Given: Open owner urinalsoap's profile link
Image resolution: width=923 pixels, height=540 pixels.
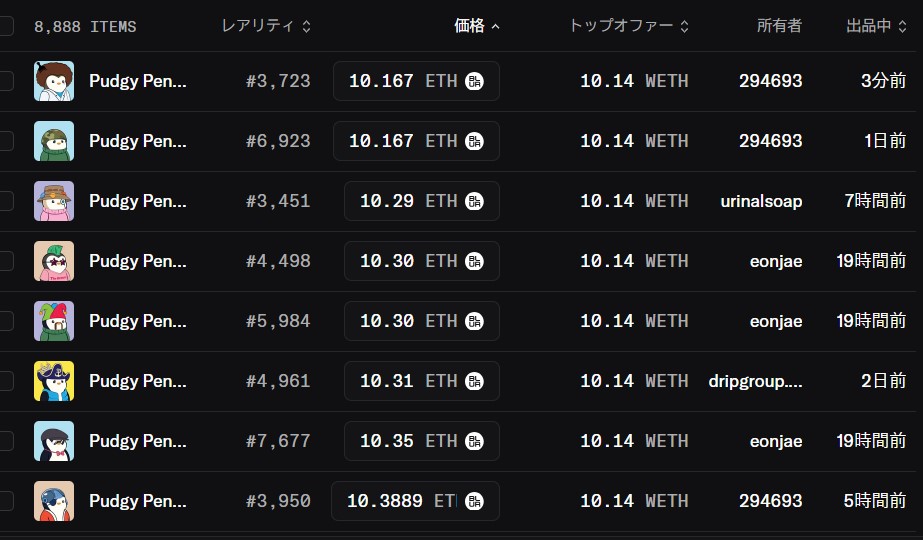Looking at the screenshot, I should [x=761, y=201].
